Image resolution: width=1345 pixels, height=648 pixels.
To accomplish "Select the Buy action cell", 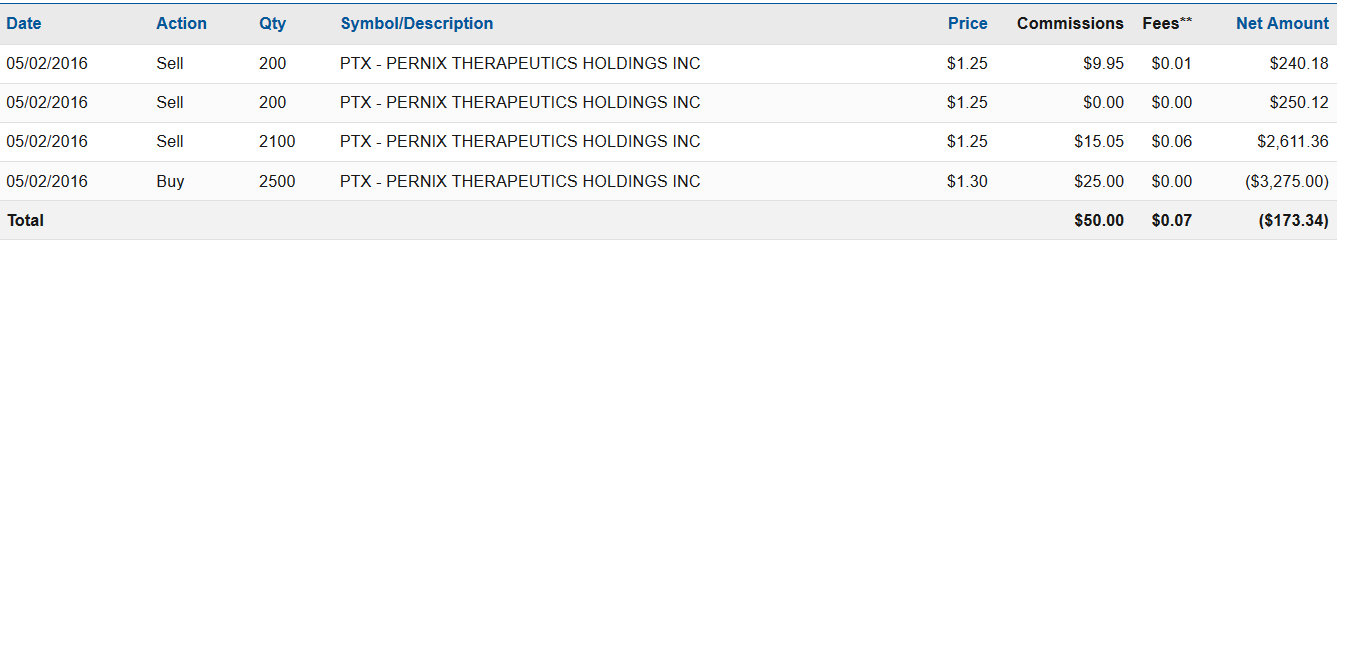I will (x=170, y=181).
